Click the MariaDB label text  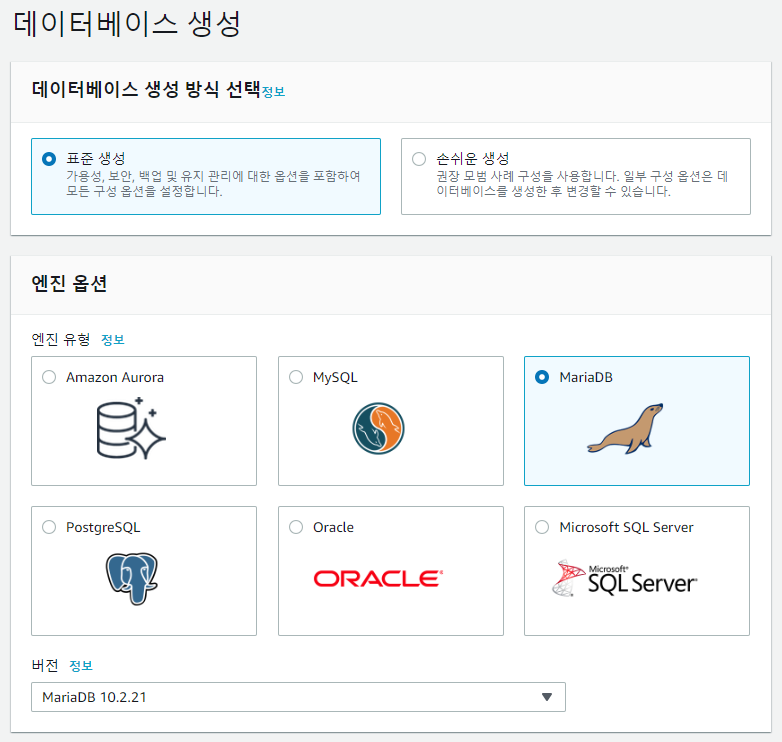[586, 377]
